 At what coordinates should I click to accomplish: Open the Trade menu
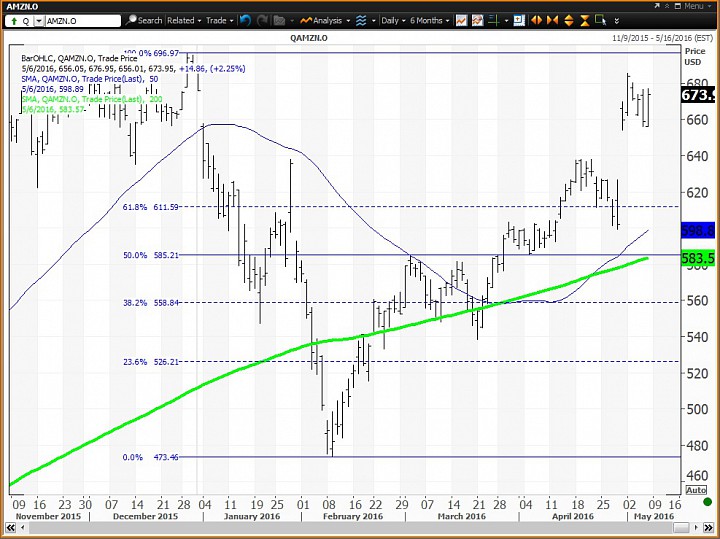tap(219, 21)
